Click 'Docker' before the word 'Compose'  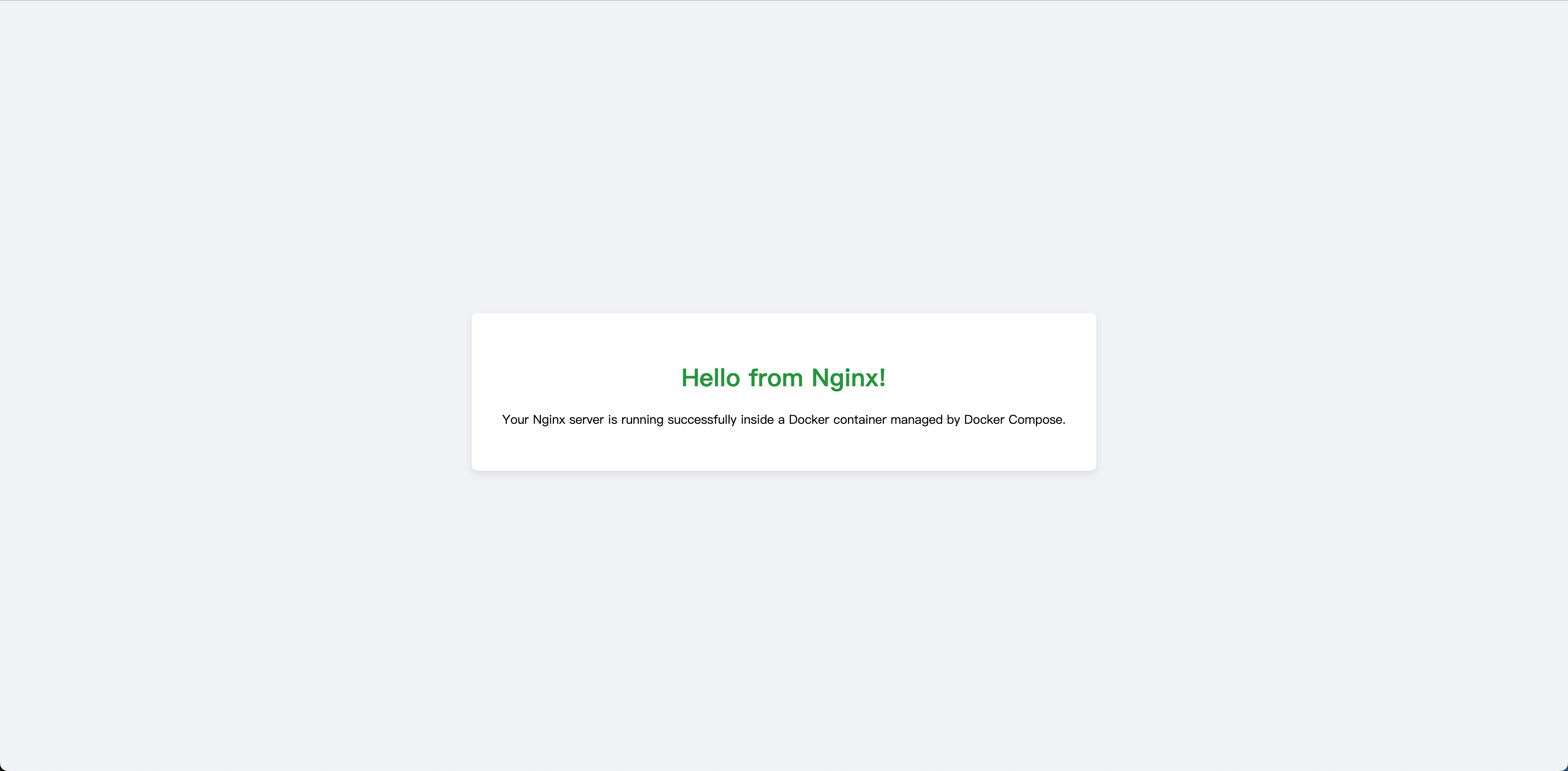tap(984, 419)
